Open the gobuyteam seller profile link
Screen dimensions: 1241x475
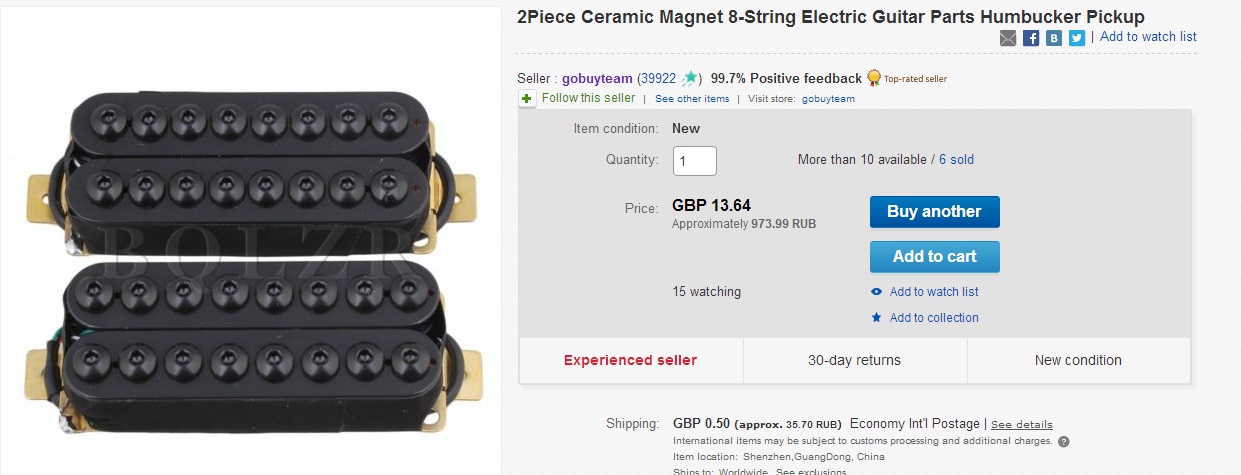coord(597,78)
